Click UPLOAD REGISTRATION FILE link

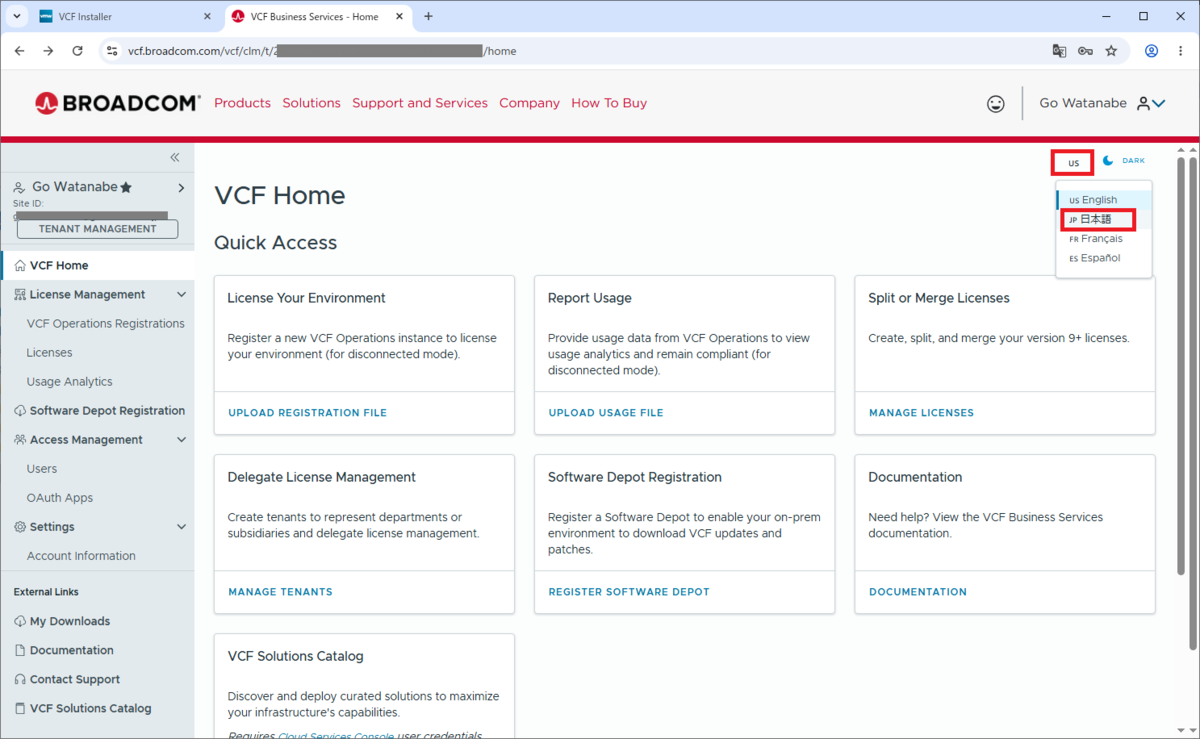307,413
